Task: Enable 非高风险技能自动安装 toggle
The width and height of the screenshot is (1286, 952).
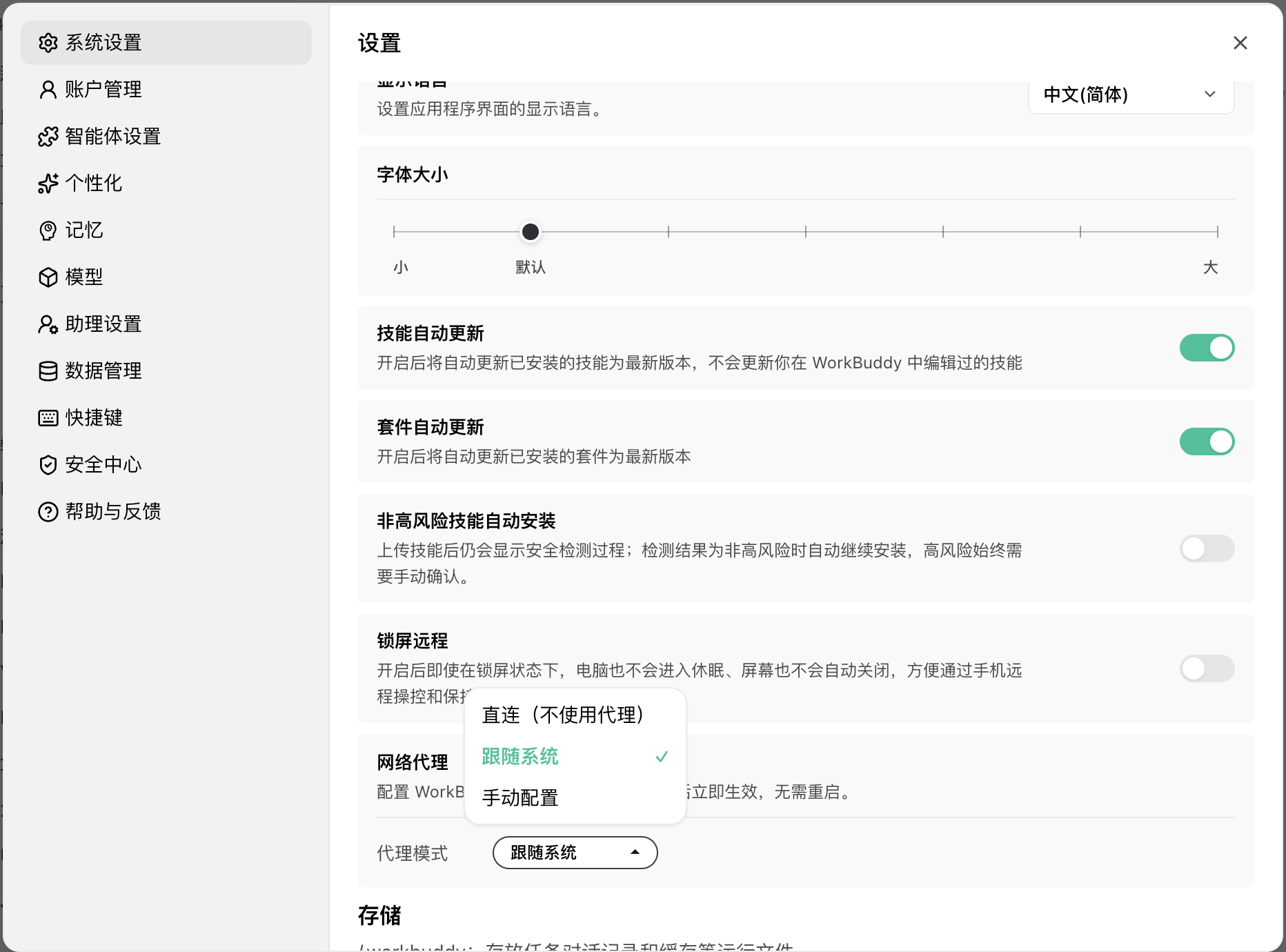Action: tap(1207, 548)
